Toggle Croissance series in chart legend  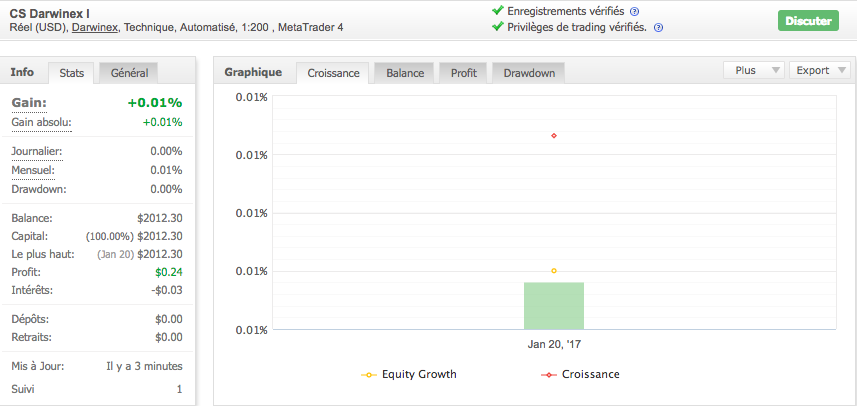pyautogui.click(x=582, y=374)
